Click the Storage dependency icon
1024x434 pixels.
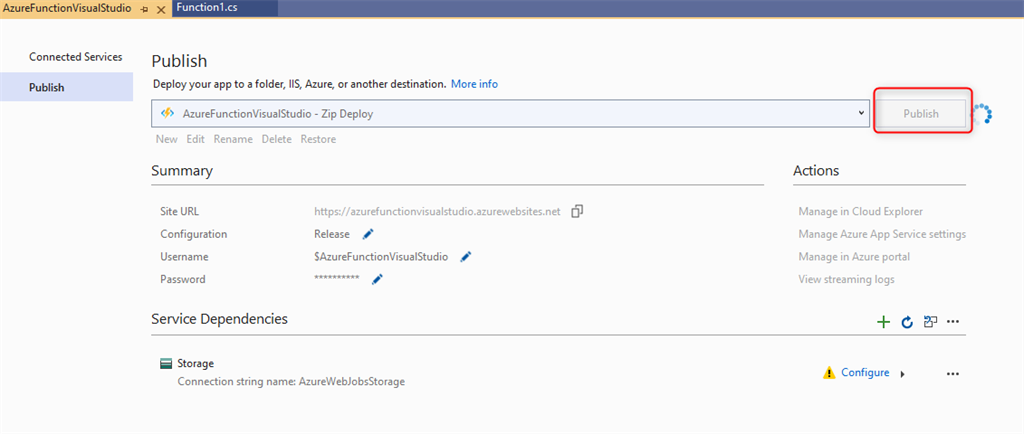(166, 364)
